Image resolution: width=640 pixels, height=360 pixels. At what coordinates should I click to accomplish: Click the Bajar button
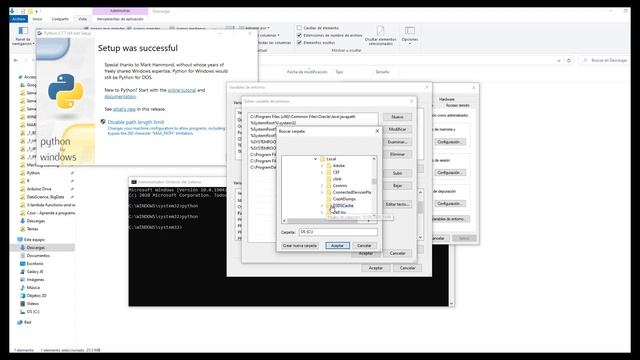point(397,186)
